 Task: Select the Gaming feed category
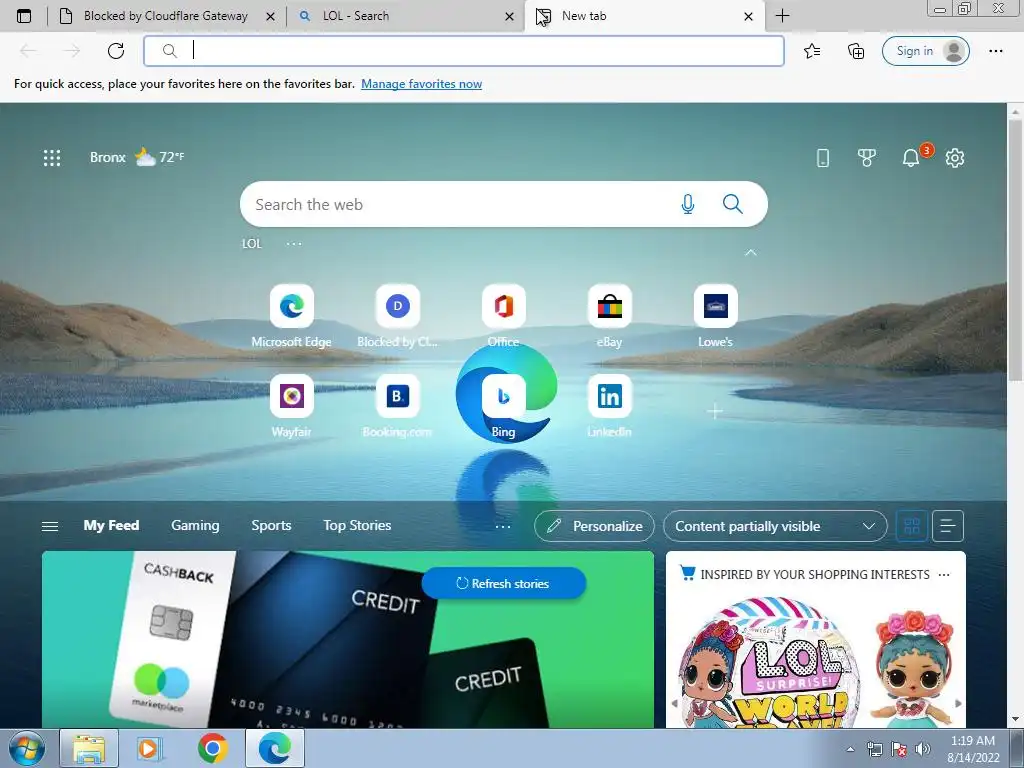click(195, 525)
